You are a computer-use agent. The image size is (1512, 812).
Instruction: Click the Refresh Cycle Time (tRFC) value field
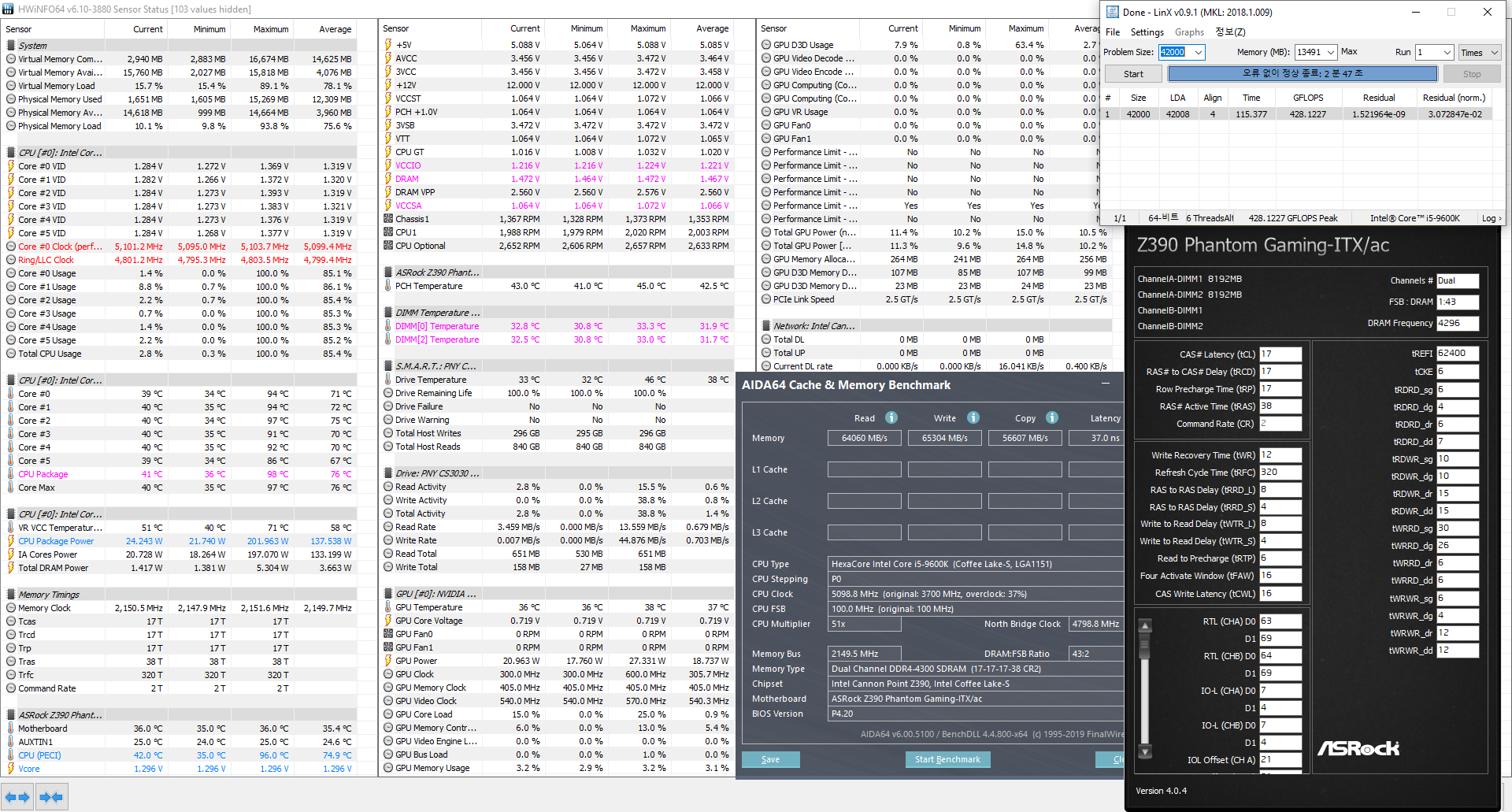1280,473
